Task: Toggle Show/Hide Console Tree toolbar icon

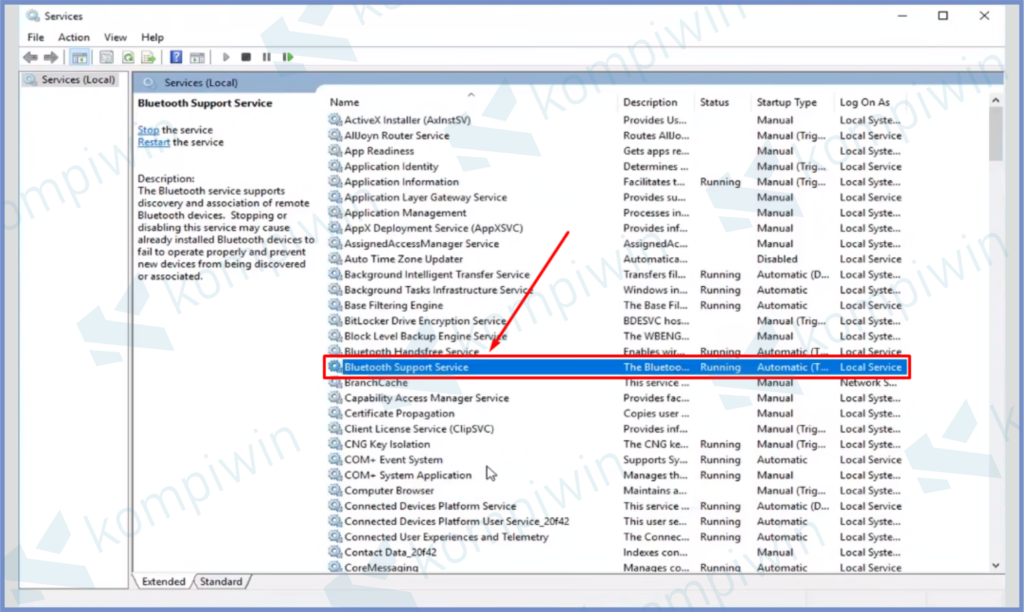Action: [x=79, y=58]
